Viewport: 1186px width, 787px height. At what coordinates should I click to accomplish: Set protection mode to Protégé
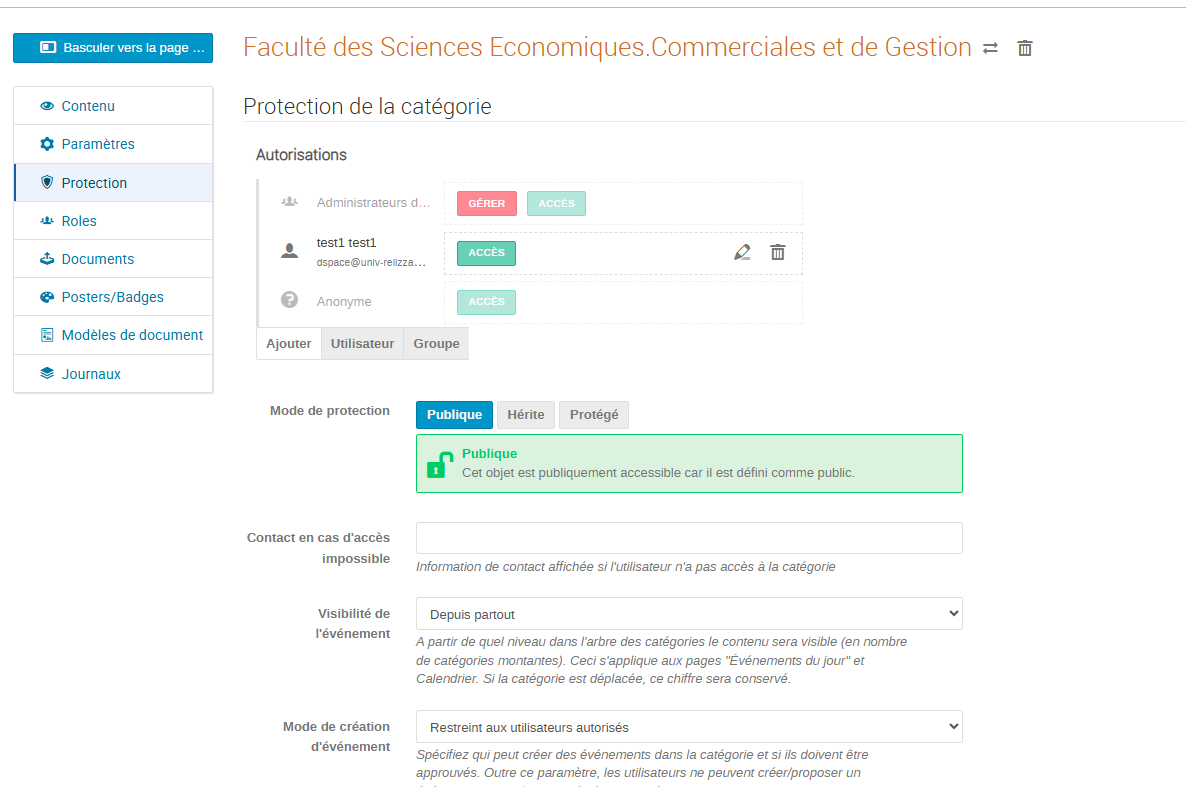[x=594, y=415]
